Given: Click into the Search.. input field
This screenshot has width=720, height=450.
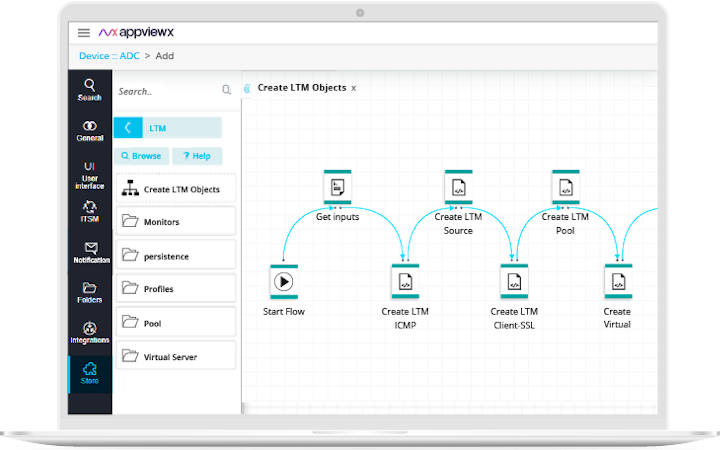Looking at the screenshot, I should (x=168, y=91).
